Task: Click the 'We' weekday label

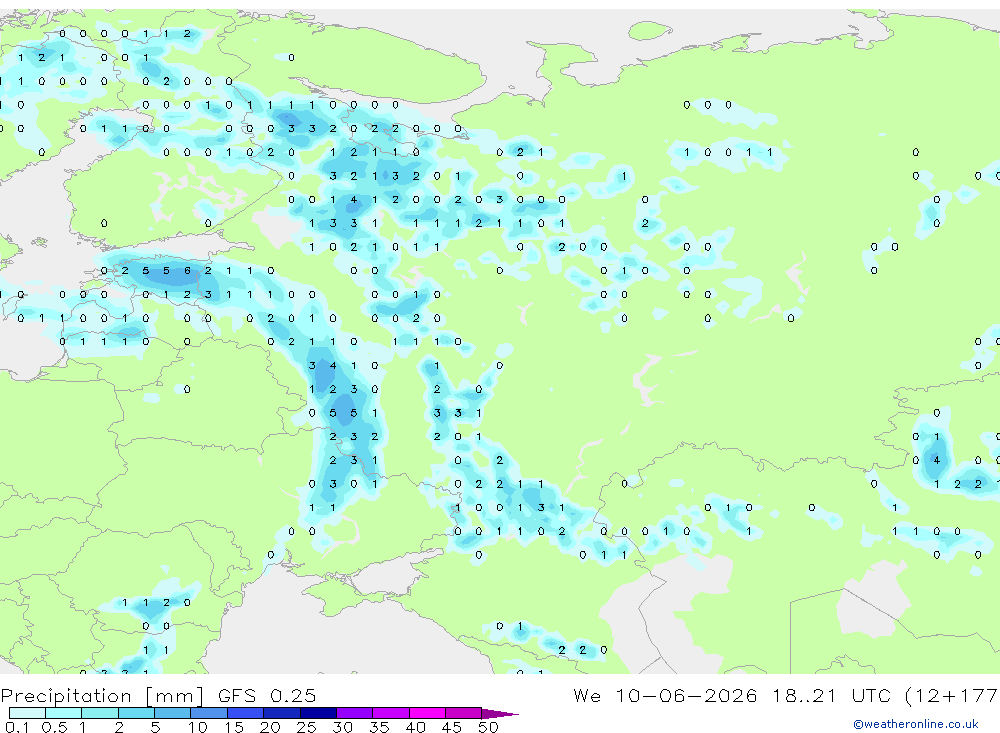Action: [587, 695]
